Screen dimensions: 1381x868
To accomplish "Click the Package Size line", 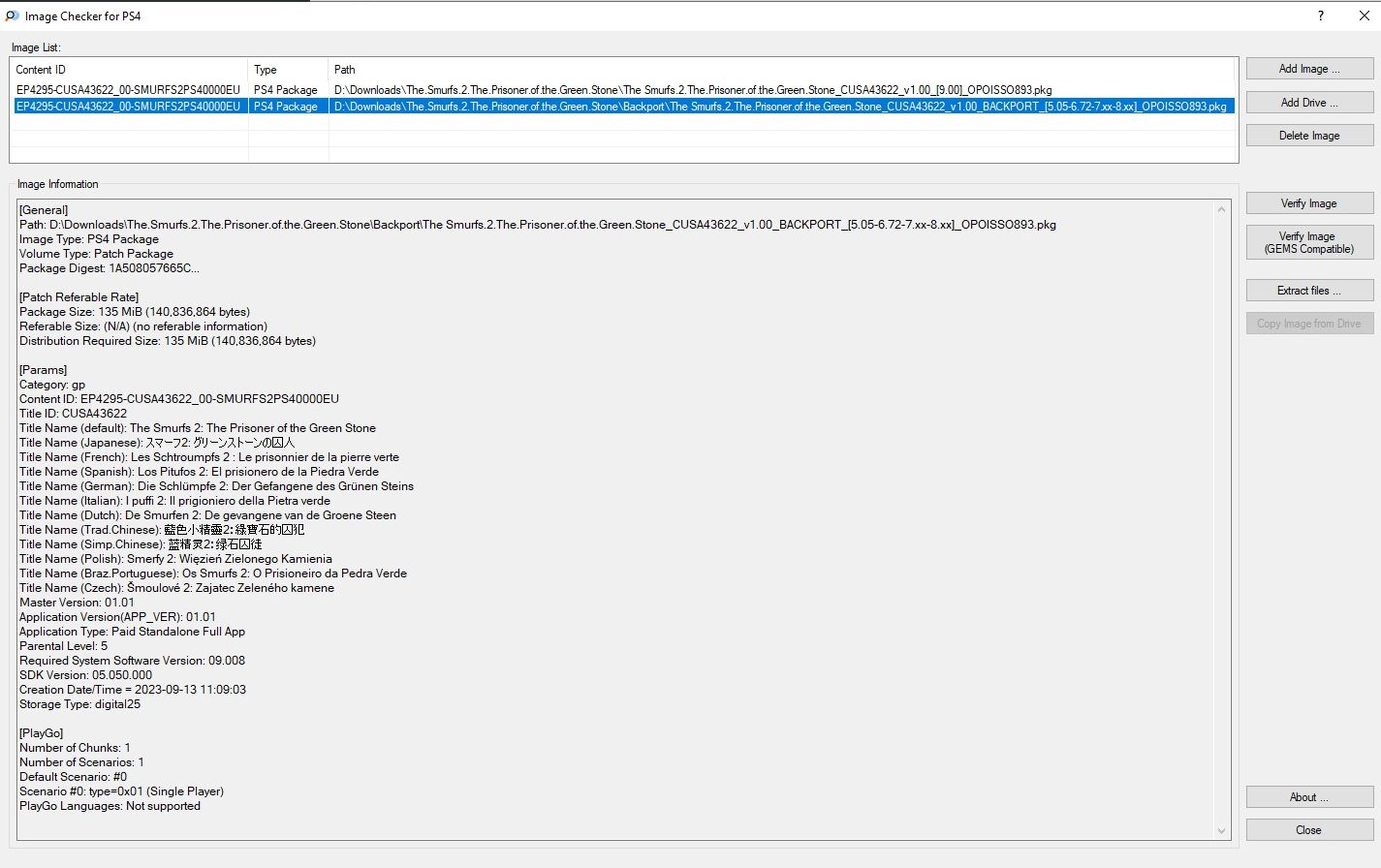I will pyautogui.click(x=135, y=312).
